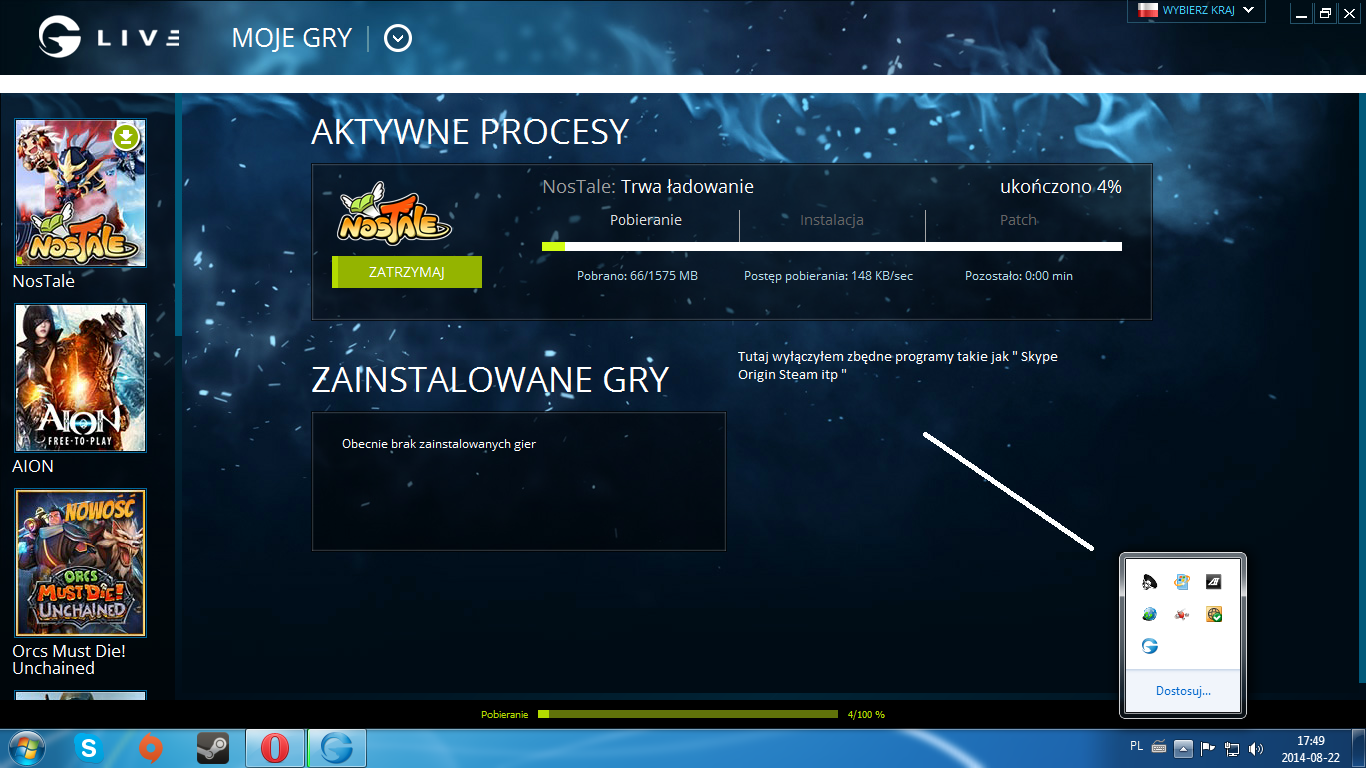Viewport: 1366px width, 768px height.
Task: Click the black hat icon in tray popup
Action: pyautogui.click(x=1150, y=581)
